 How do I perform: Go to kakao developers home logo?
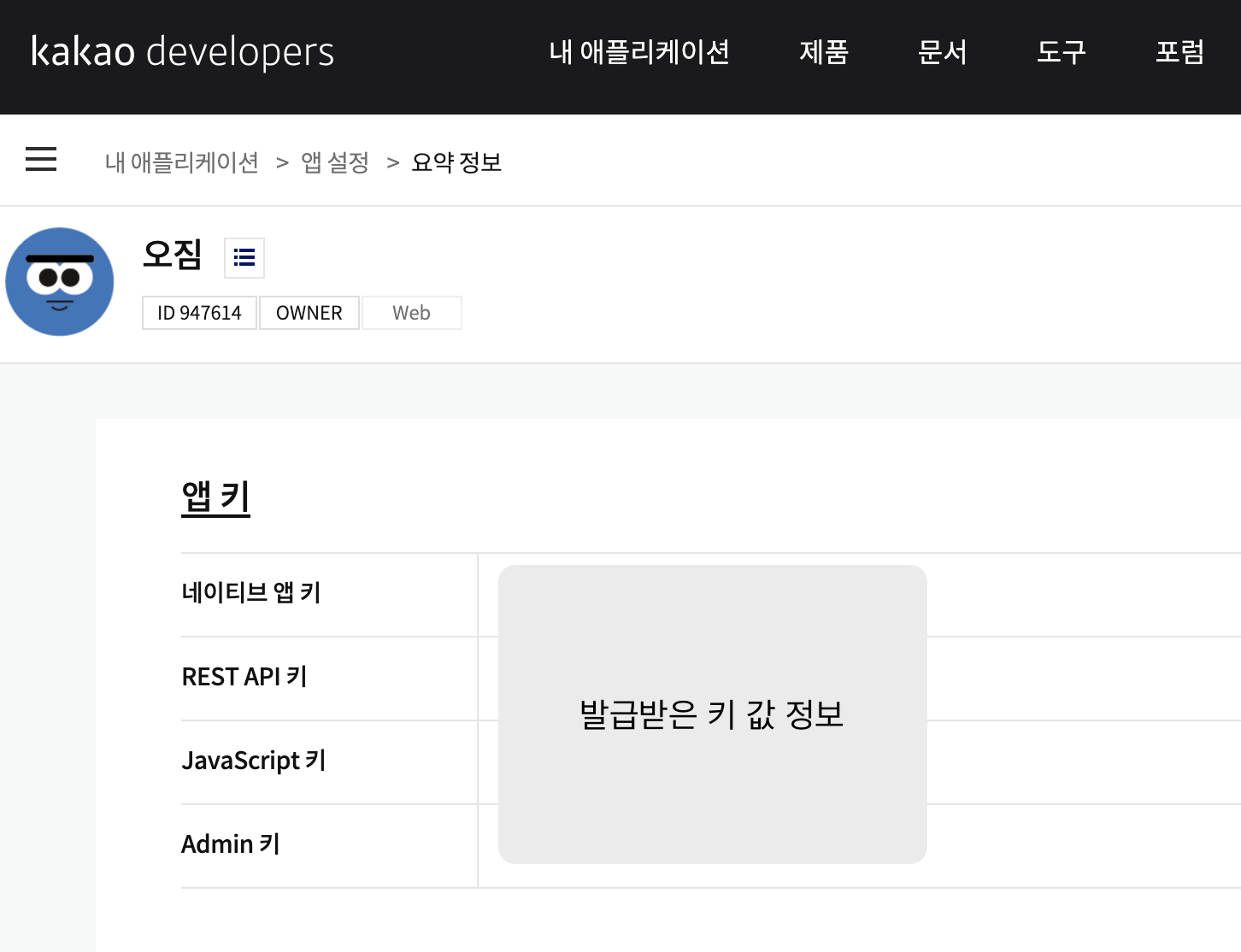coord(182,51)
